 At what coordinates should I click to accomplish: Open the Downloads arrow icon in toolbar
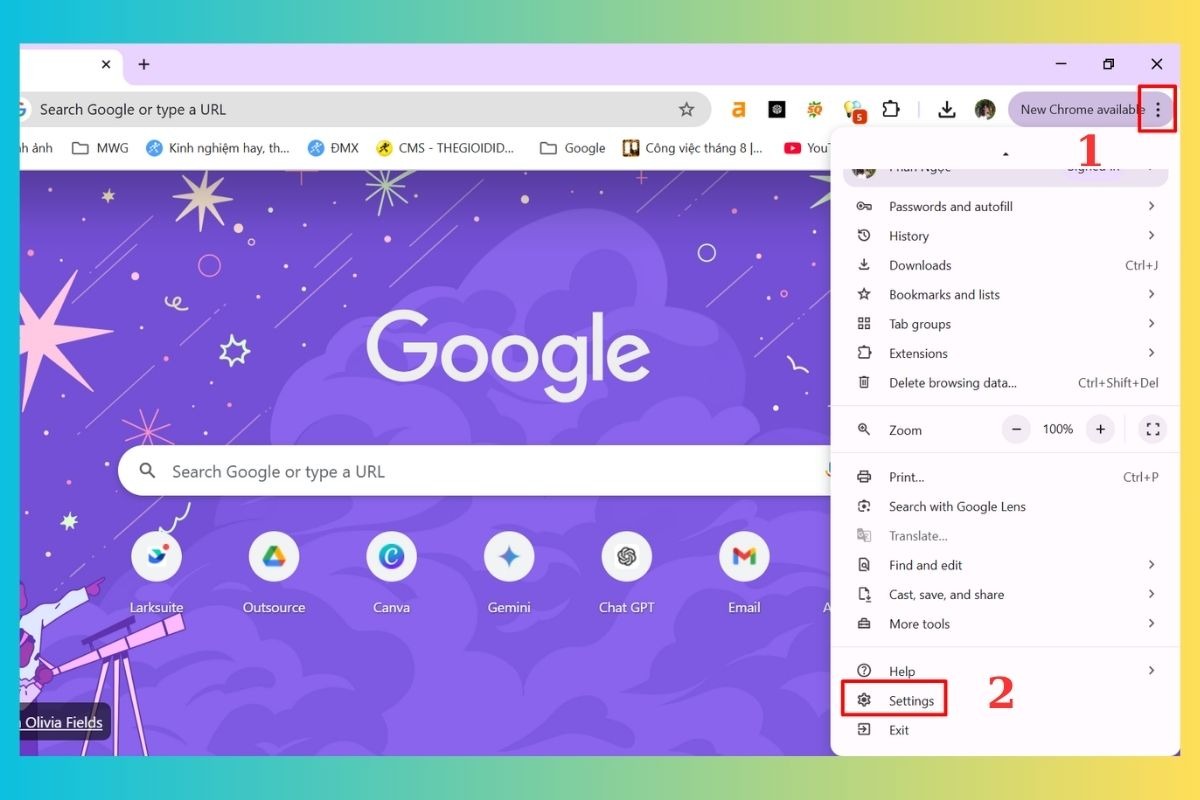pyautogui.click(x=947, y=110)
